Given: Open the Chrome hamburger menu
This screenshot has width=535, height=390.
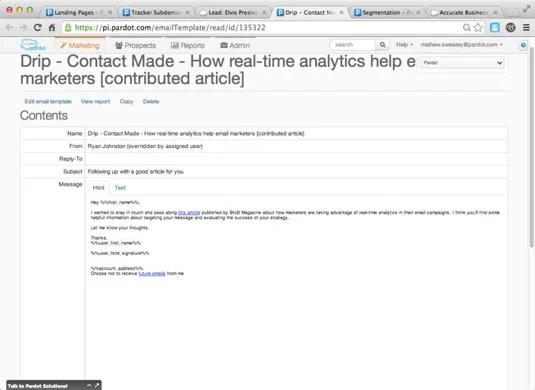Looking at the screenshot, I should (526, 28).
